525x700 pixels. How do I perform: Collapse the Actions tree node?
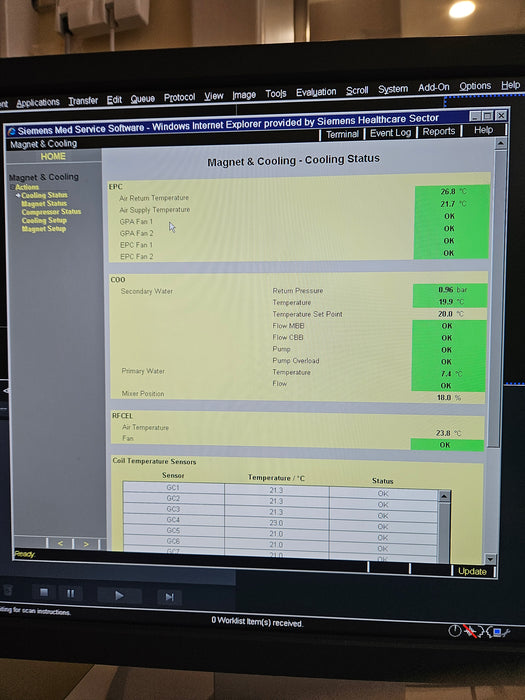12,187
